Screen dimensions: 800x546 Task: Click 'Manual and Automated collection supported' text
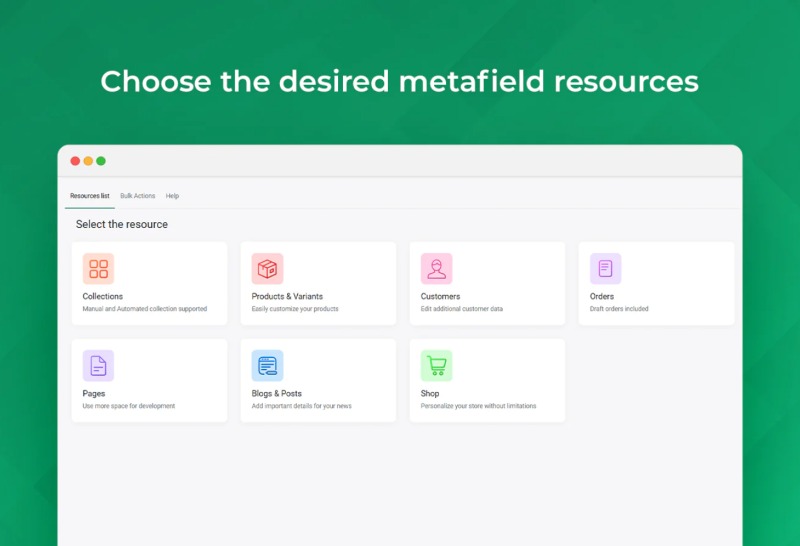click(145, 309)
